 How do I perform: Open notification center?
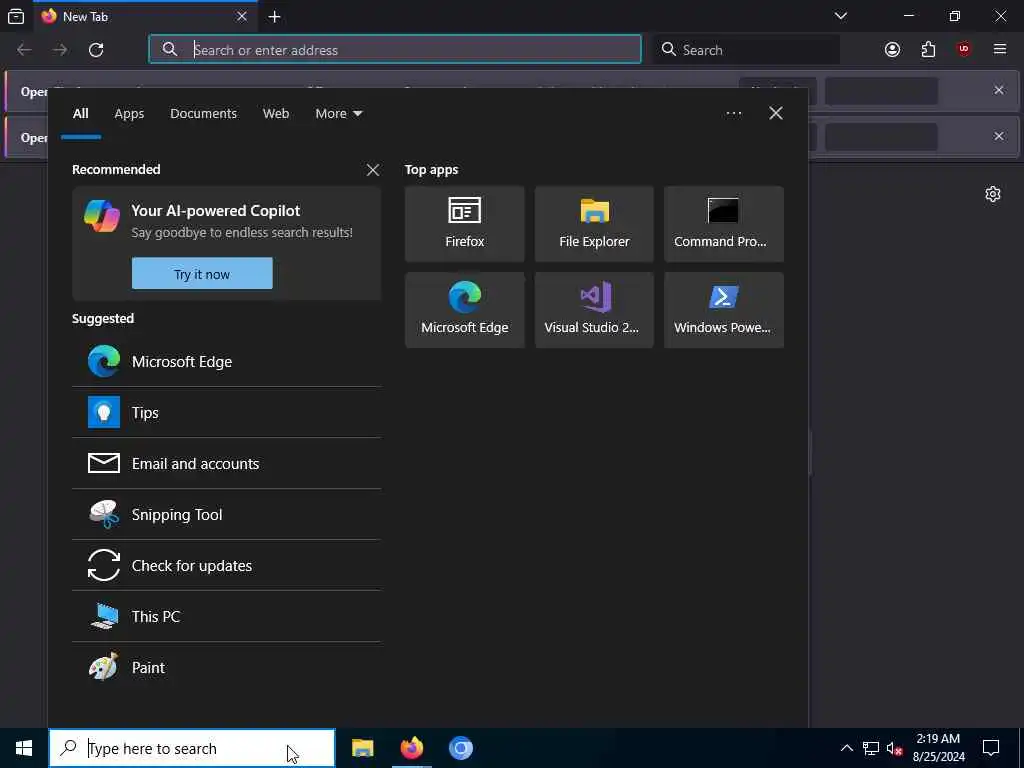991,748
